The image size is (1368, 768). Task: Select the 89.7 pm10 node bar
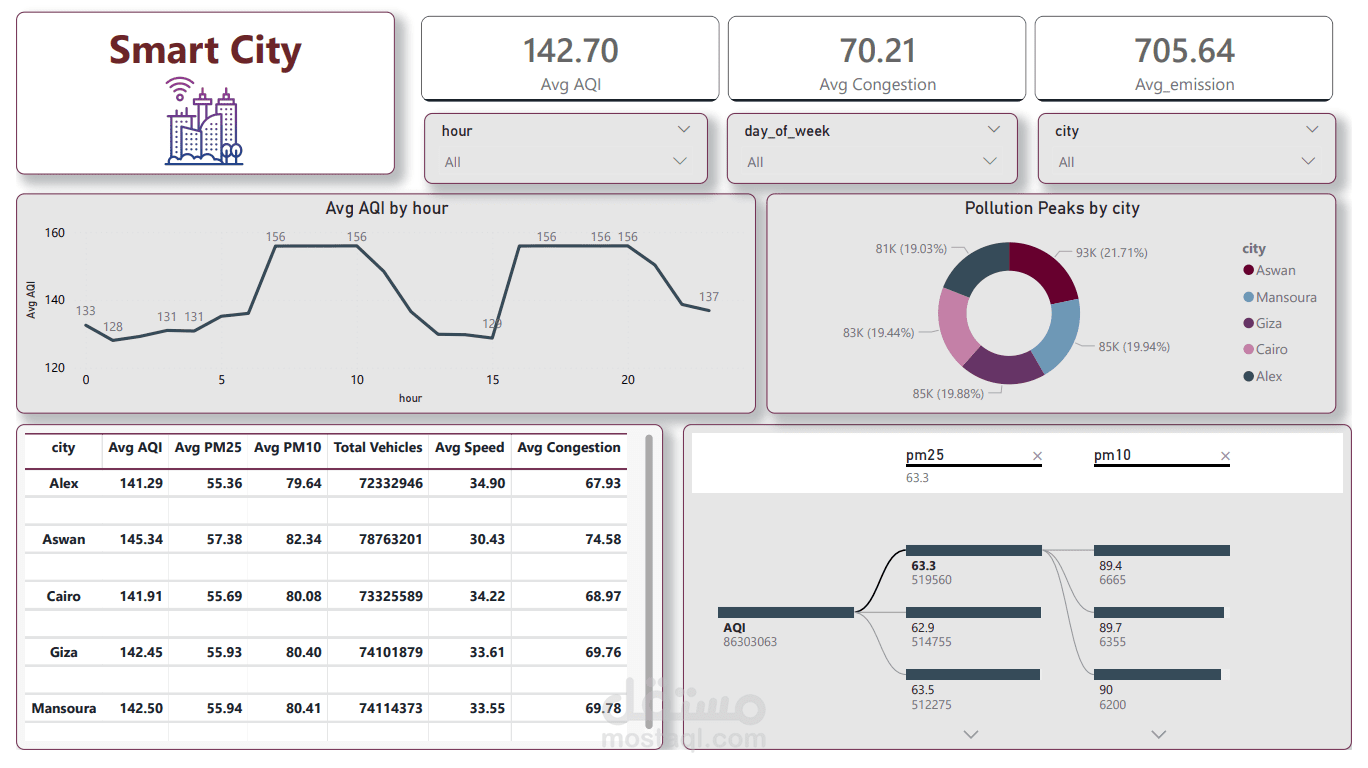pos(1159,612)
